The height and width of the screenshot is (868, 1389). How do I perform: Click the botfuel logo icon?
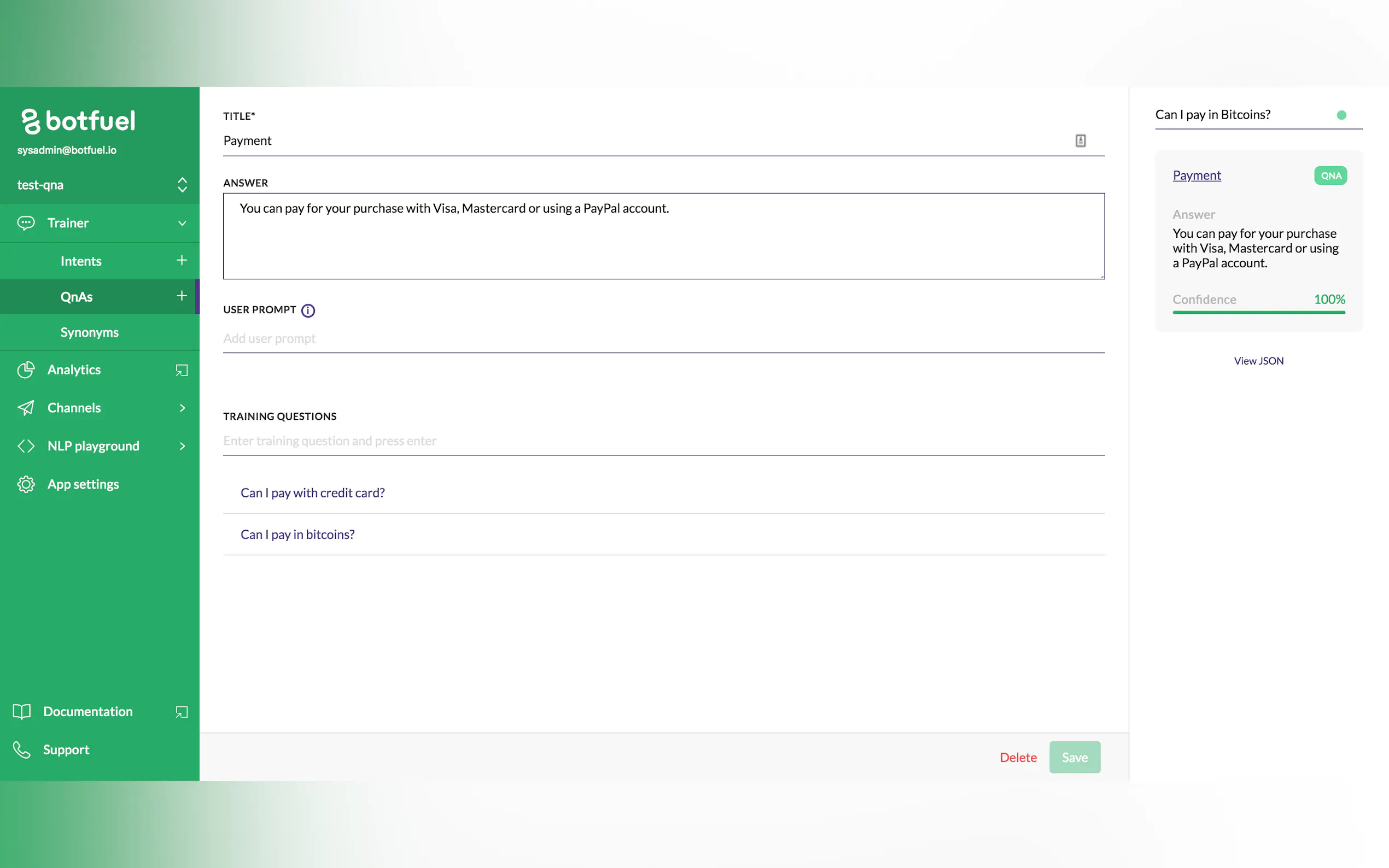[31, 121]
